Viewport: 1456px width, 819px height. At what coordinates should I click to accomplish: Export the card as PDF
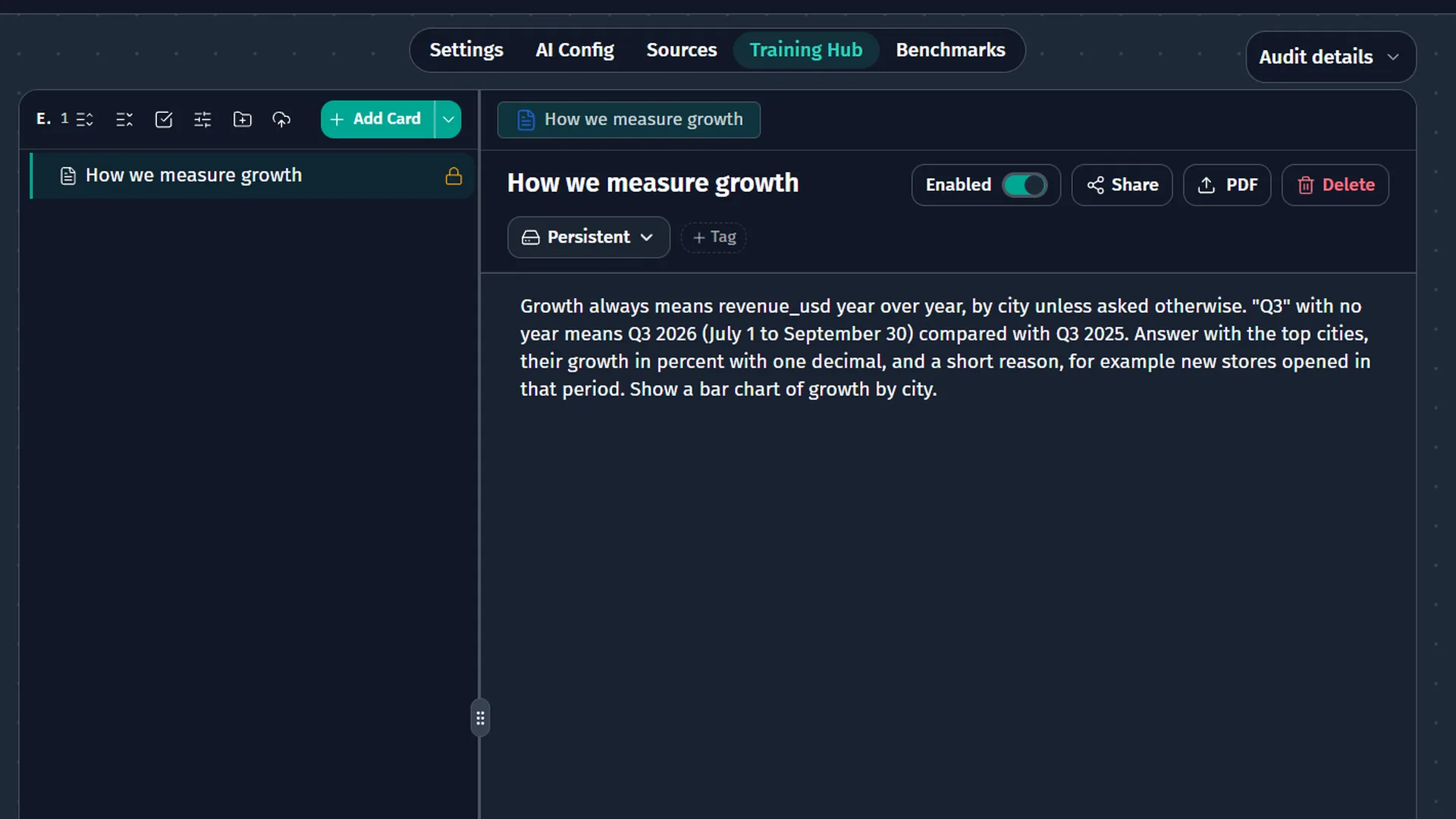coord(1227,185)
